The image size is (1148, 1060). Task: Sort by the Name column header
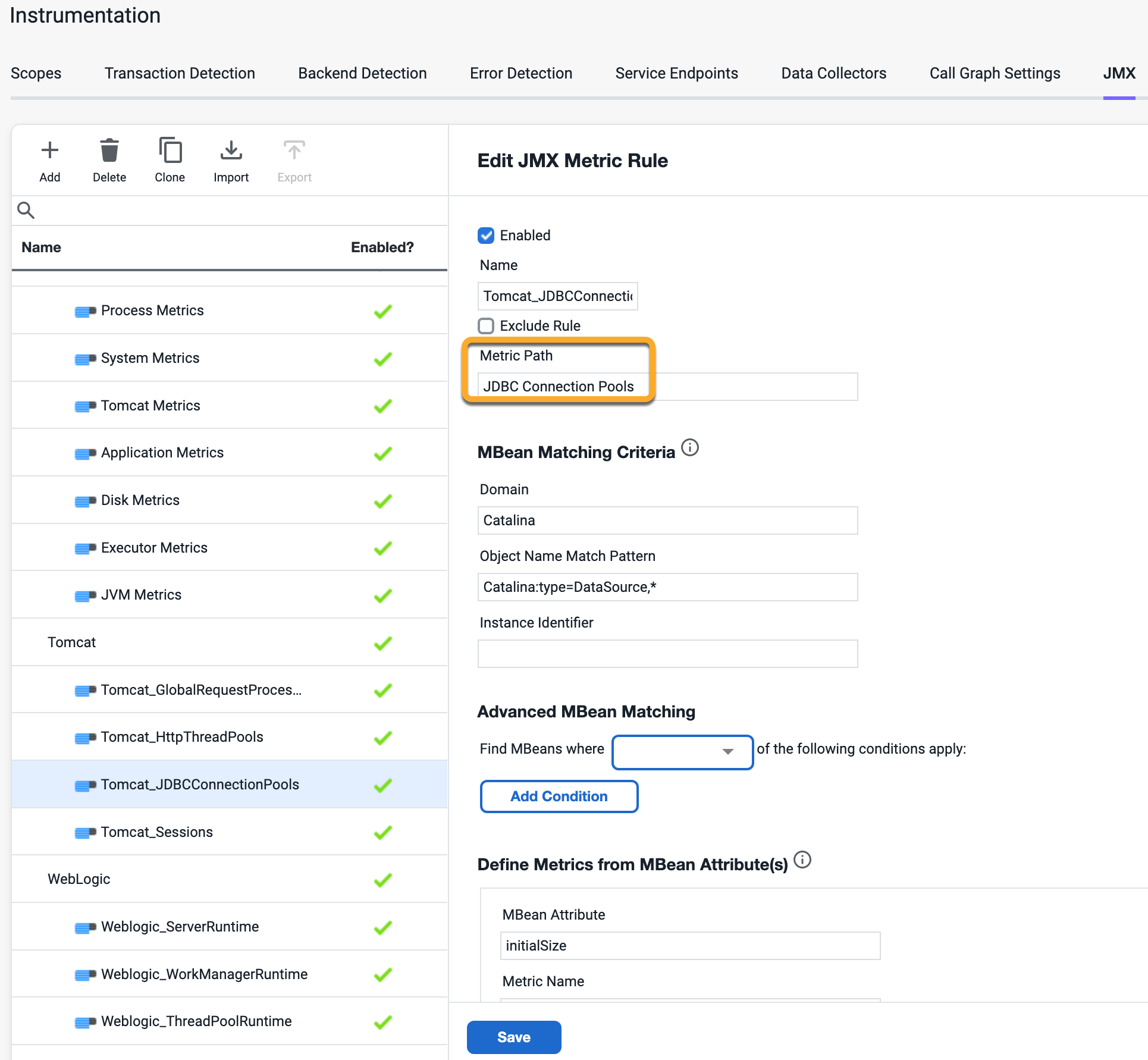point(42,247)
